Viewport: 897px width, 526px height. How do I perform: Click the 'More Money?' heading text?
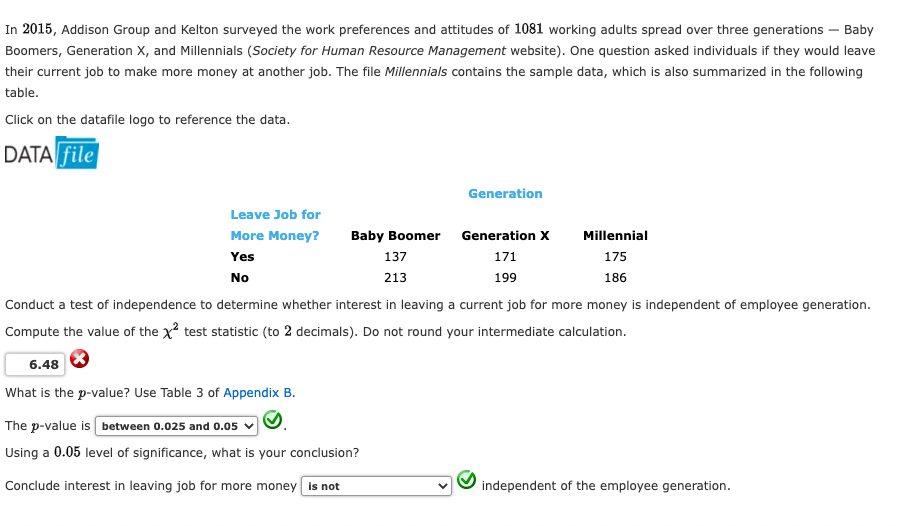[x=275, y=236]
